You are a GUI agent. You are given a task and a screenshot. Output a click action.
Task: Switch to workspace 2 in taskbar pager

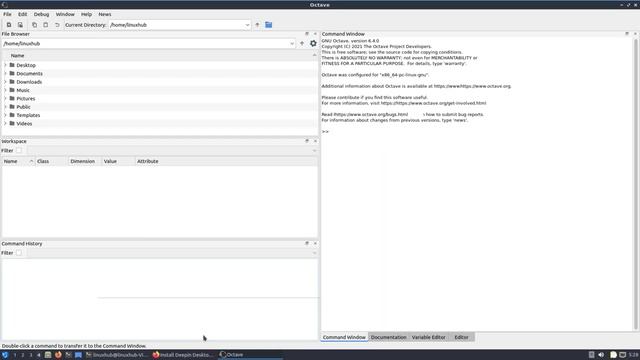22,355
